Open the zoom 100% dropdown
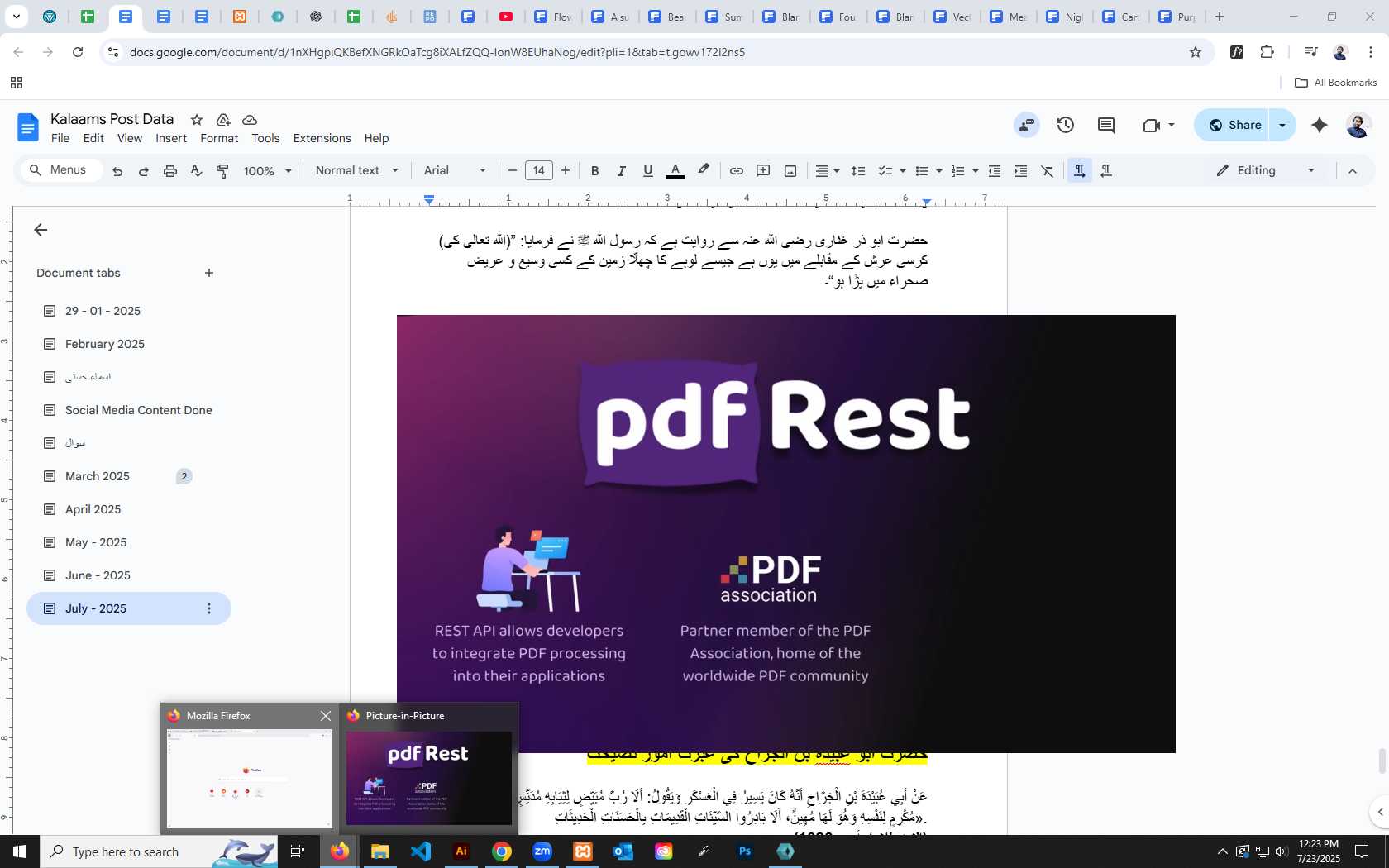 tap(268, 171)
